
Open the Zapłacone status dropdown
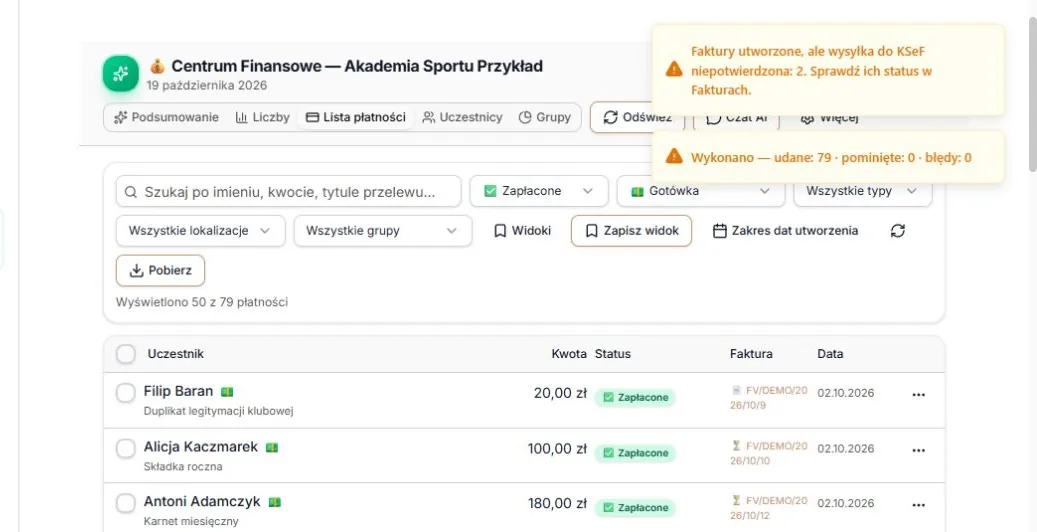[x=539, y=191]
